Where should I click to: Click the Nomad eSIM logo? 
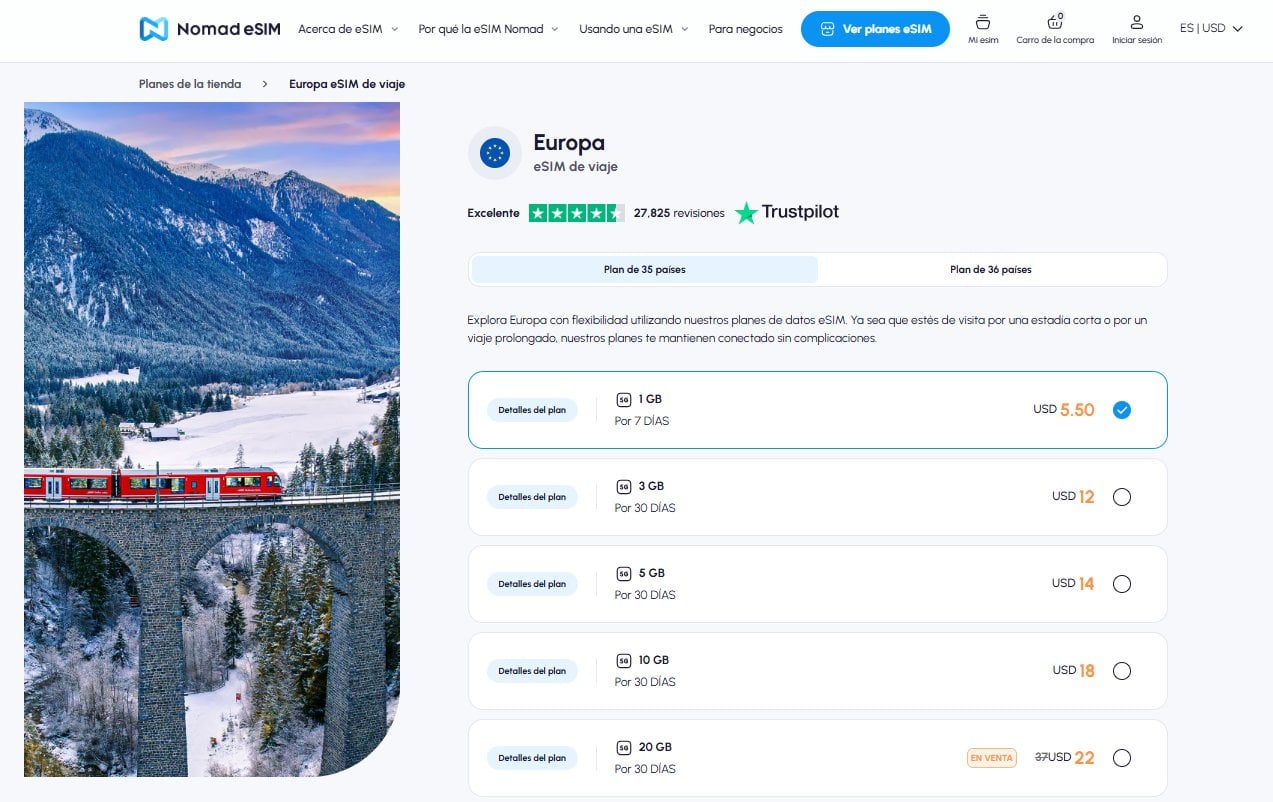pos(210,29)
